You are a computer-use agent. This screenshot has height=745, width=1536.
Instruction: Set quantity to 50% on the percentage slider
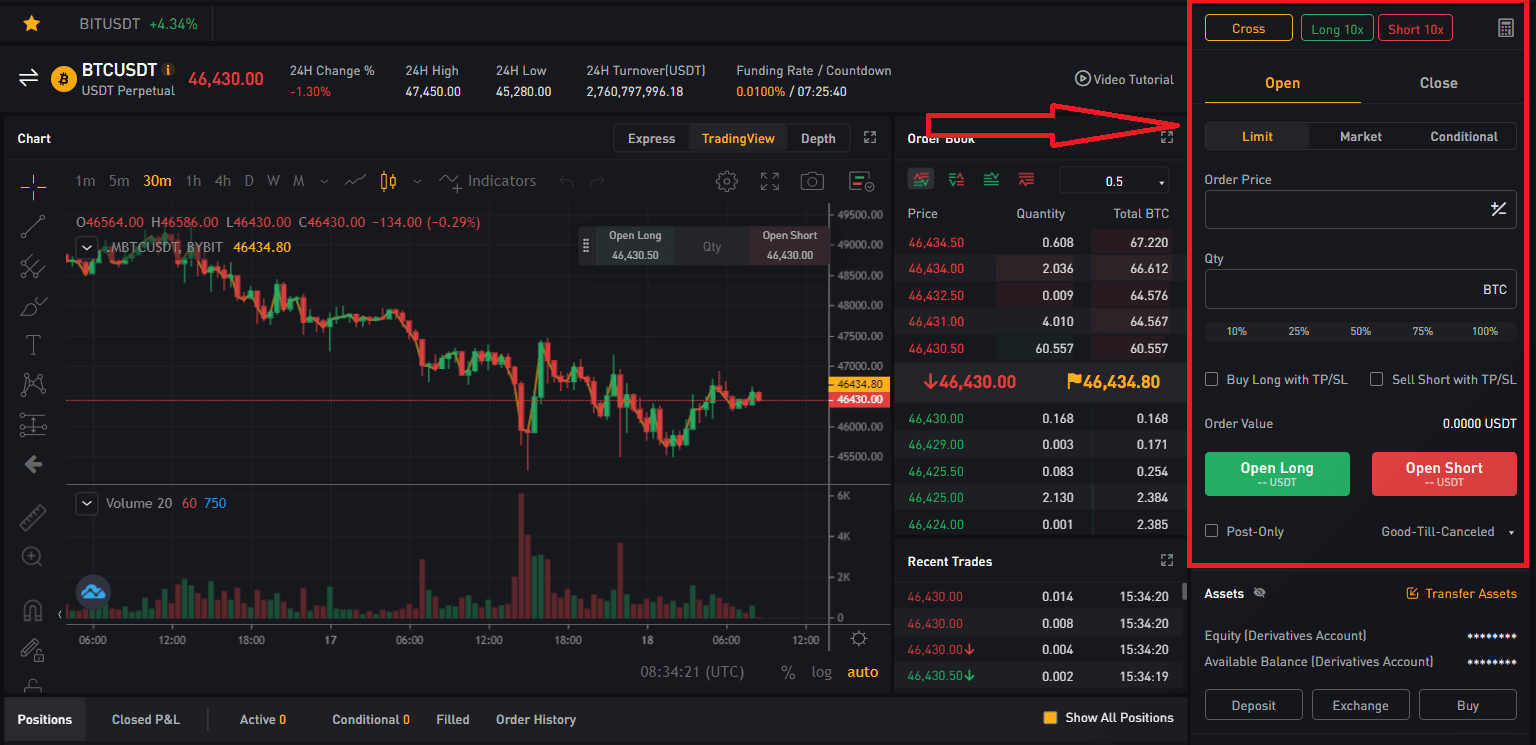click(1360, 330)
